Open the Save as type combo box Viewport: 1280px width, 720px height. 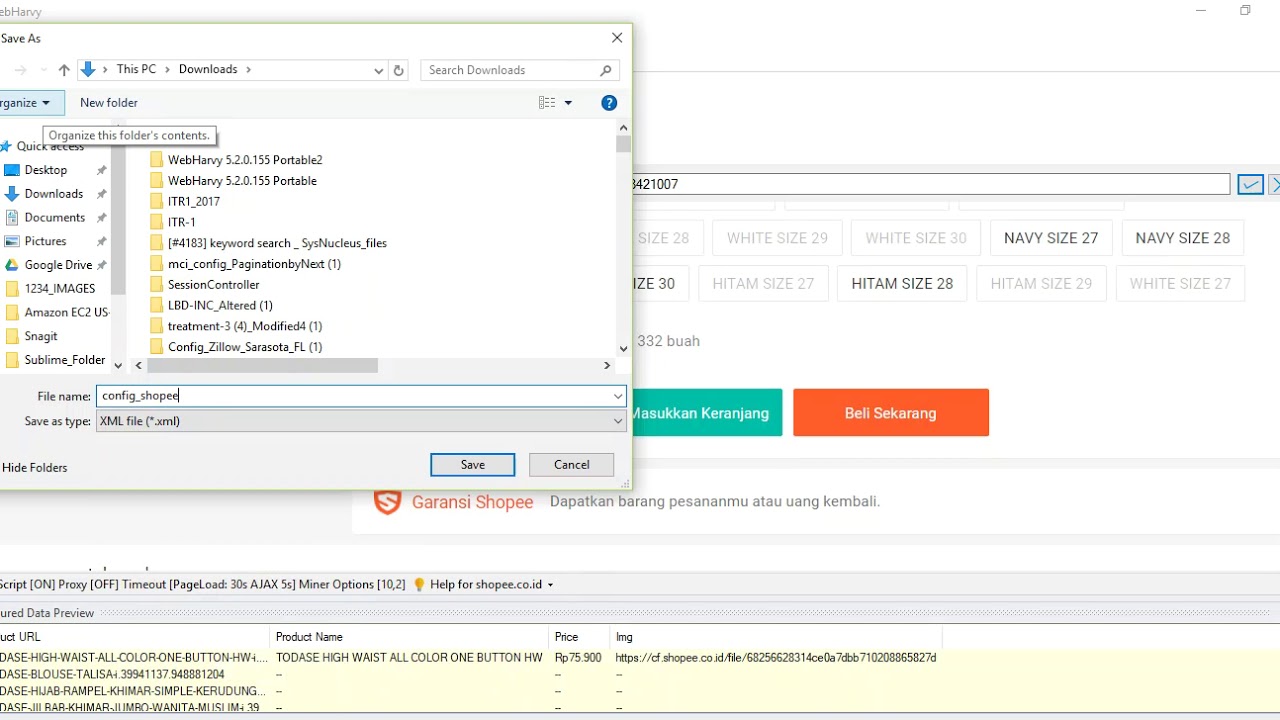[361, 421]
